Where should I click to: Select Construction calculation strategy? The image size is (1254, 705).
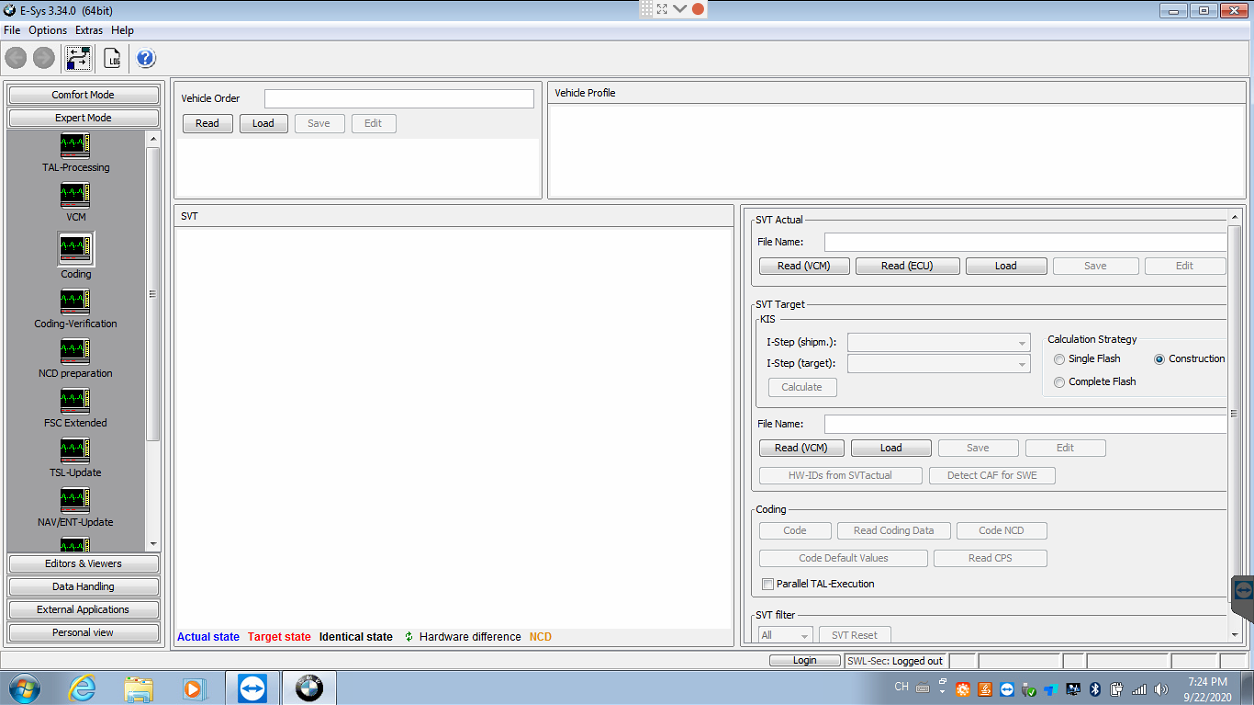(x=1160, y=359)
